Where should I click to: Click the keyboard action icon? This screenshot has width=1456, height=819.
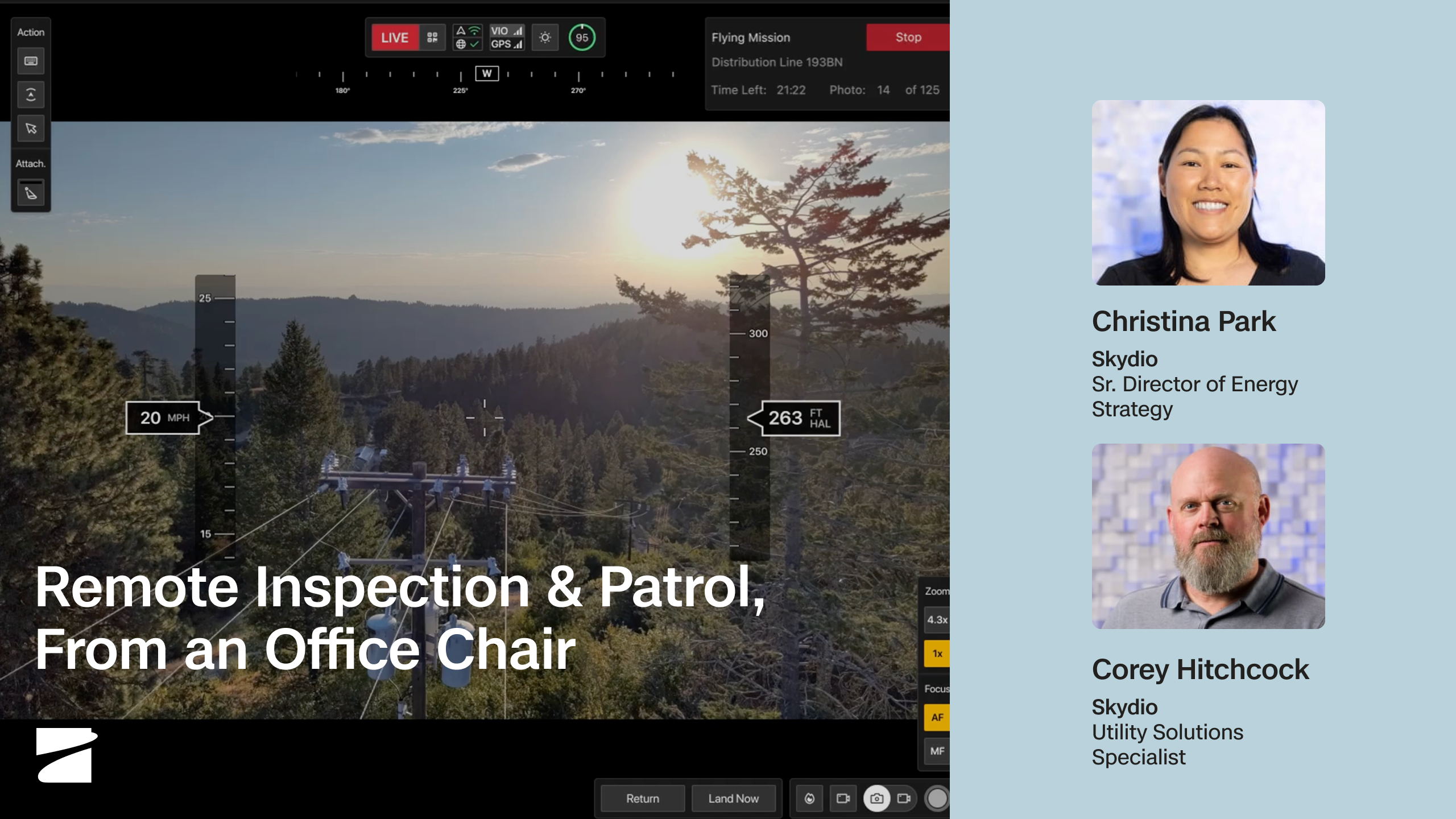(31, 61)
